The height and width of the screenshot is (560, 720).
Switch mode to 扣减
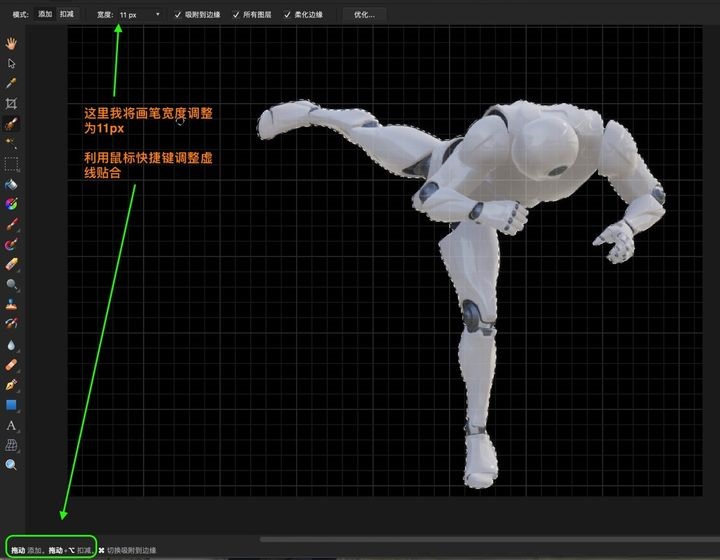67,15
